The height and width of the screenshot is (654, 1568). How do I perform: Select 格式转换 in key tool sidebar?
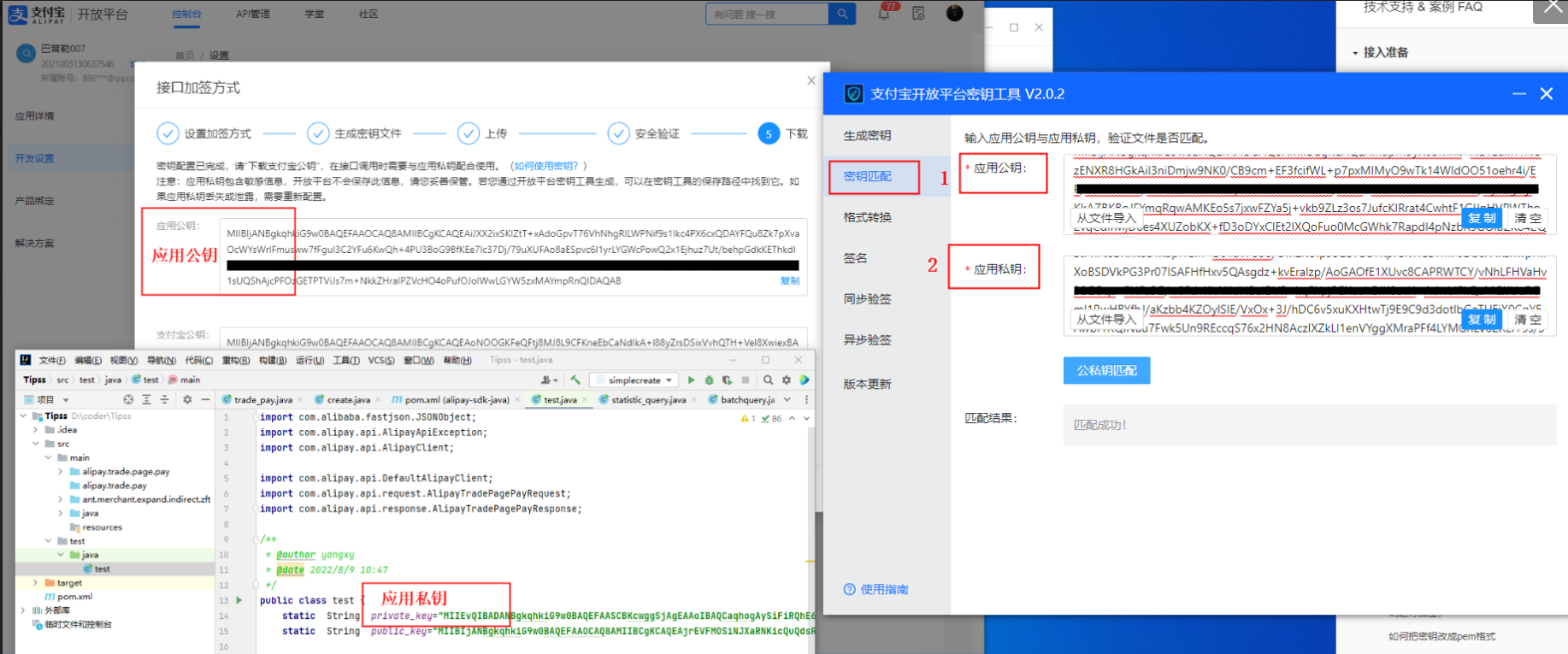click(868, 217)
